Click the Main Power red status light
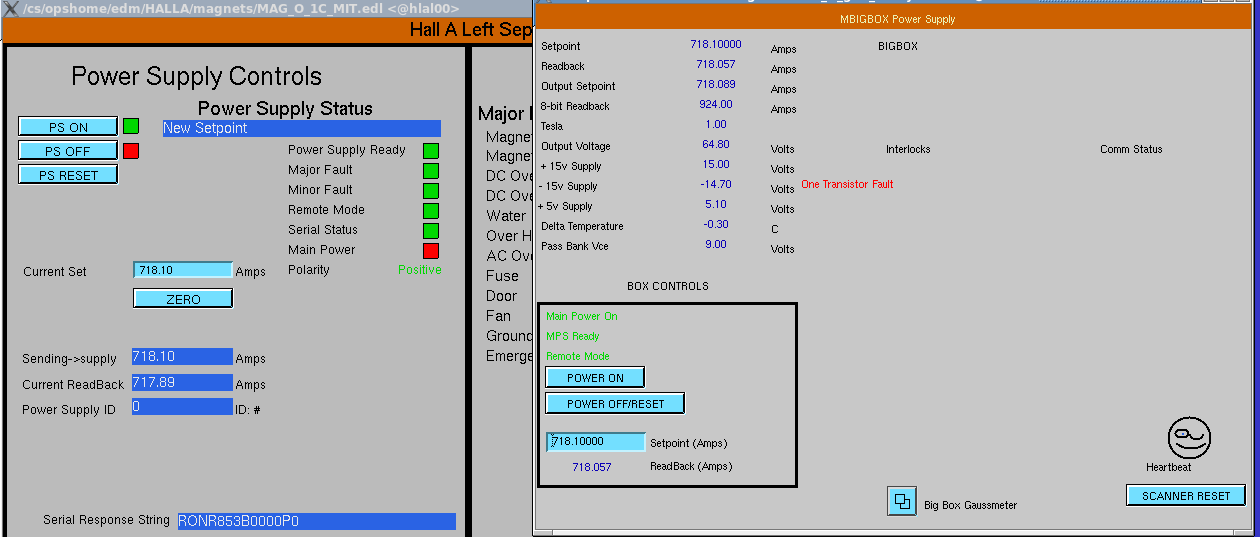Viewport: 1260px width, 537px height. click(x=431, y=251)
